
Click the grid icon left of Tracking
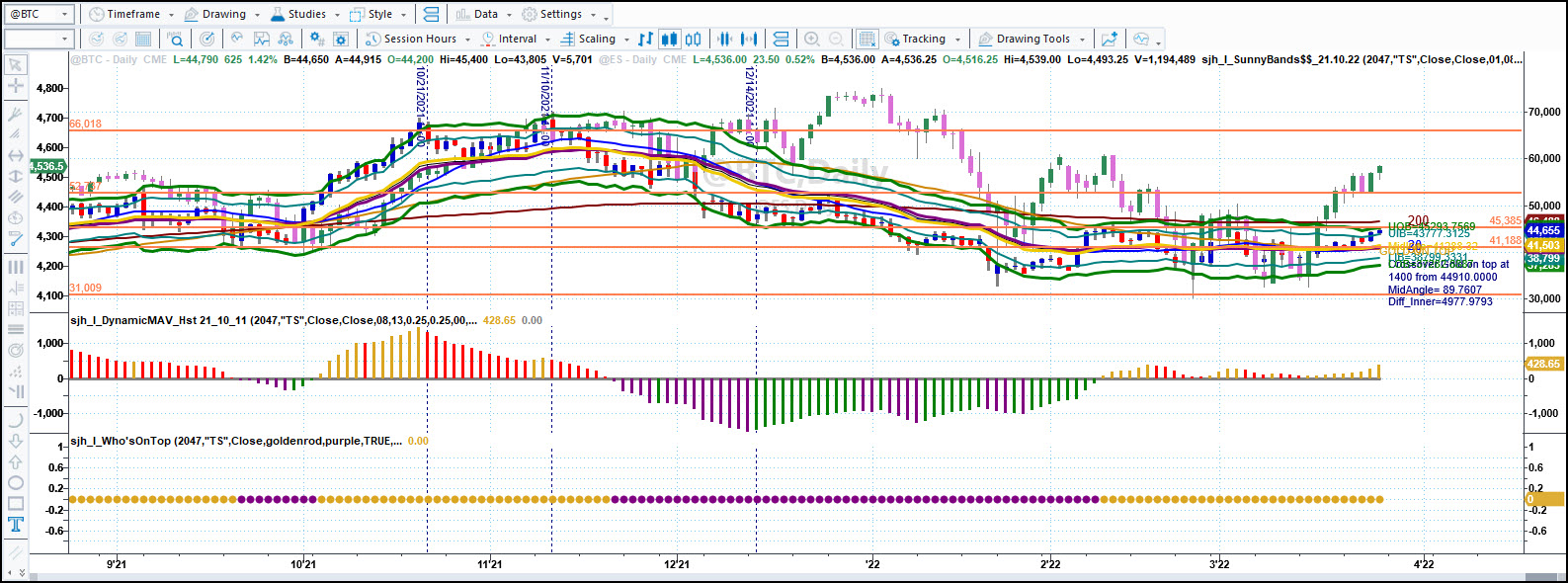point(867,40)
